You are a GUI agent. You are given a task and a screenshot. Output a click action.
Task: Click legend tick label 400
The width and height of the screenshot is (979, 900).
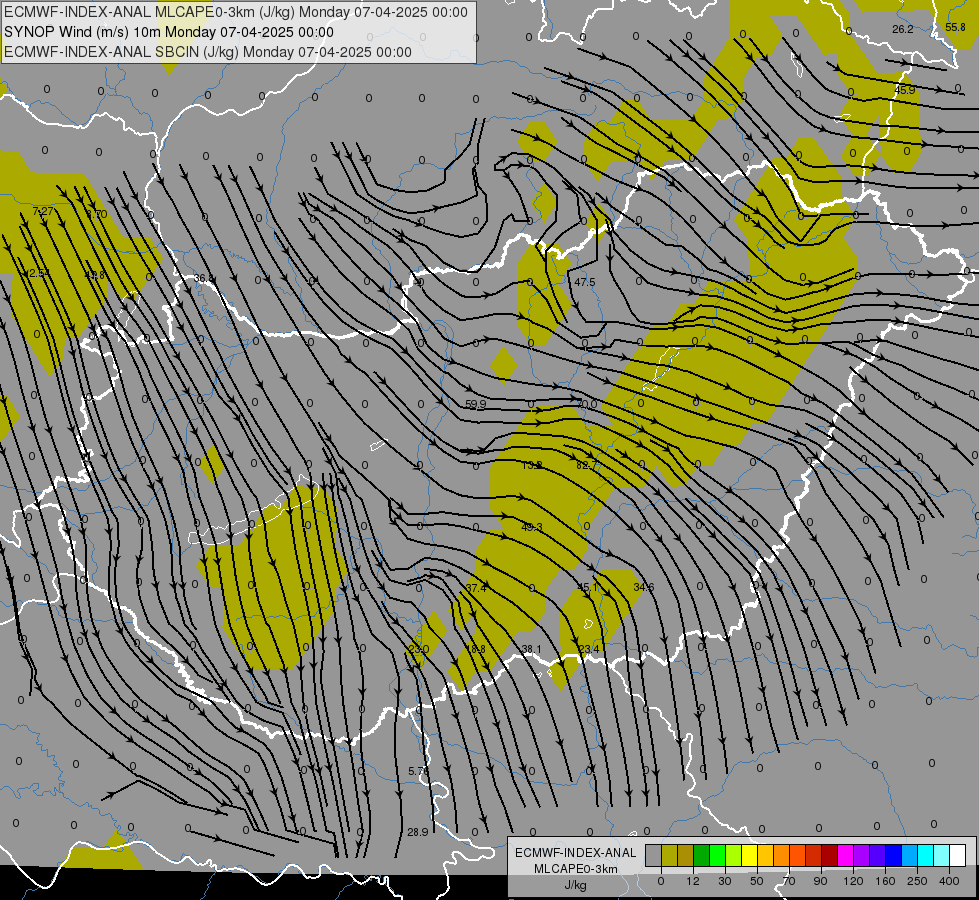pyautogui.click(x=949, y=881)
